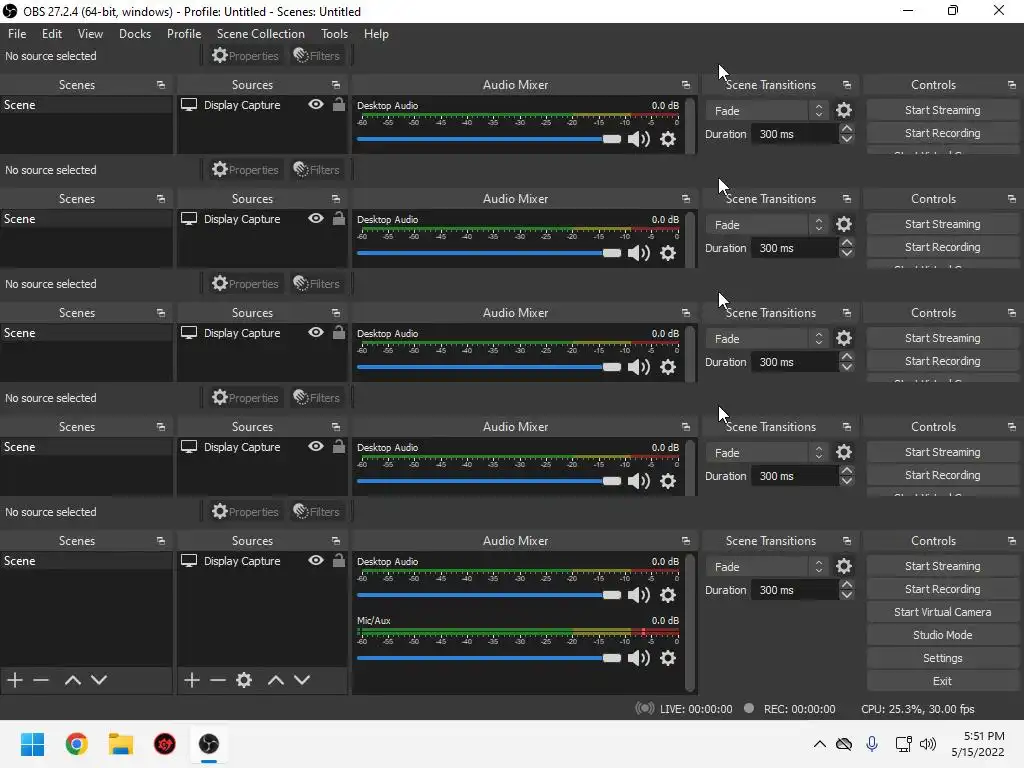Open OBS Settings from the Controls dock

coord(942,658)
